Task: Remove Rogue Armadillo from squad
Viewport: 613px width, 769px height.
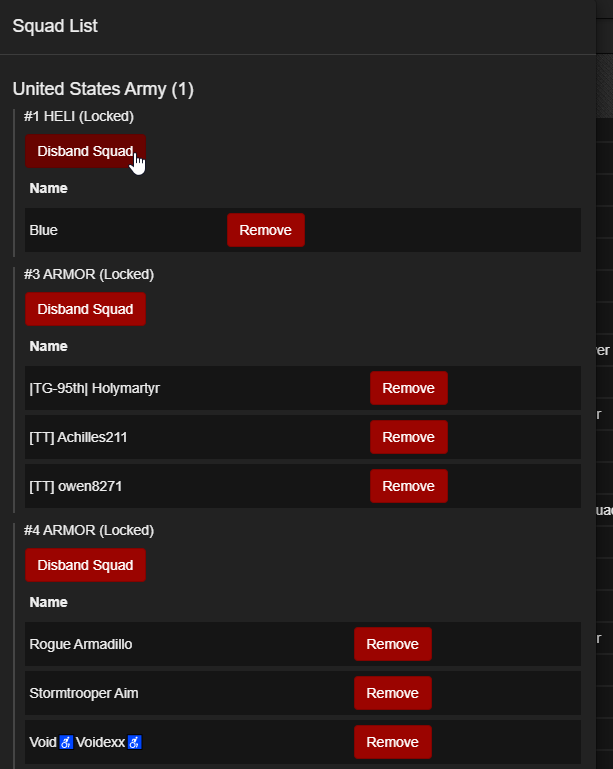Action: 393,644
